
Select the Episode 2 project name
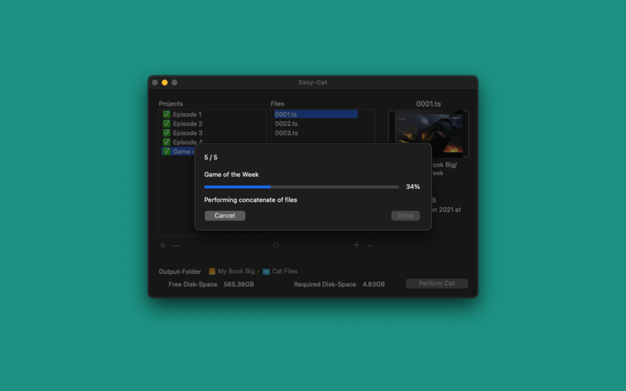pyautogui.click(x=188, y=123)
